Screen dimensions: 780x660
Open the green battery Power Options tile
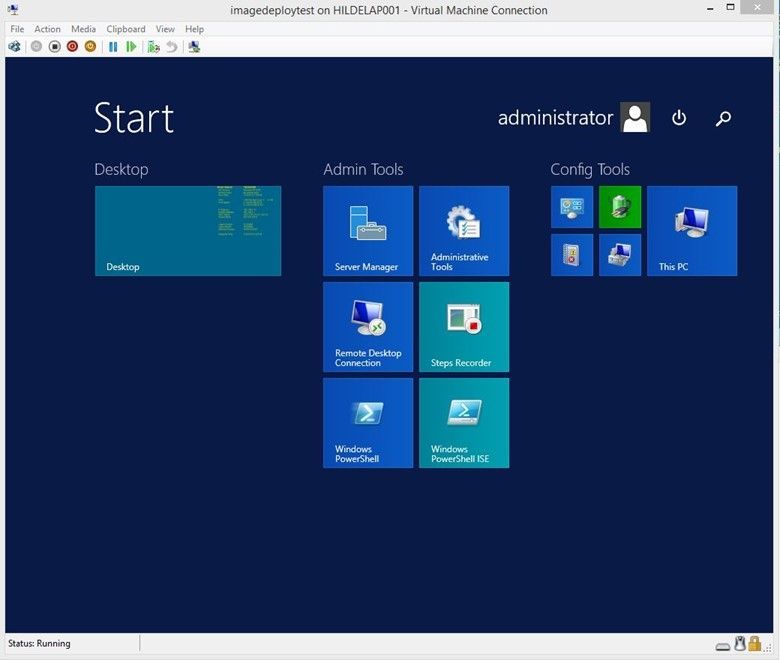tap(620, 207)
